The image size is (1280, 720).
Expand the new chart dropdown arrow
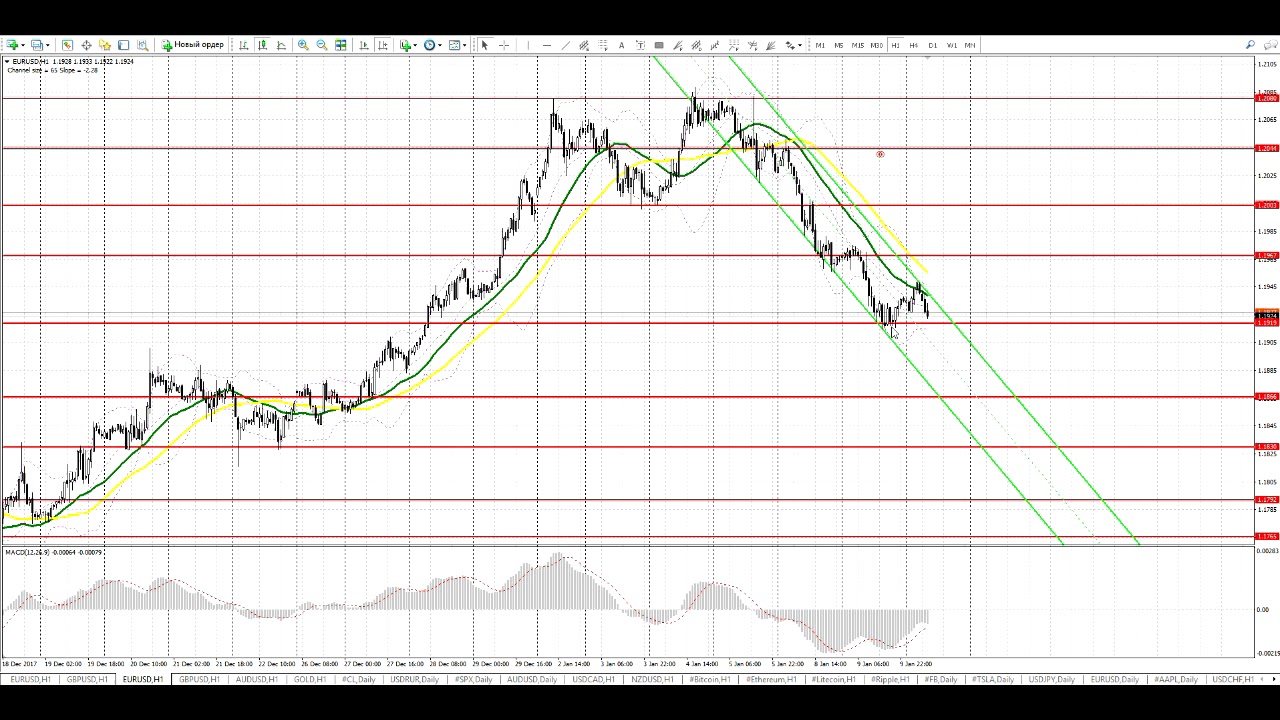tap(23, 45)
